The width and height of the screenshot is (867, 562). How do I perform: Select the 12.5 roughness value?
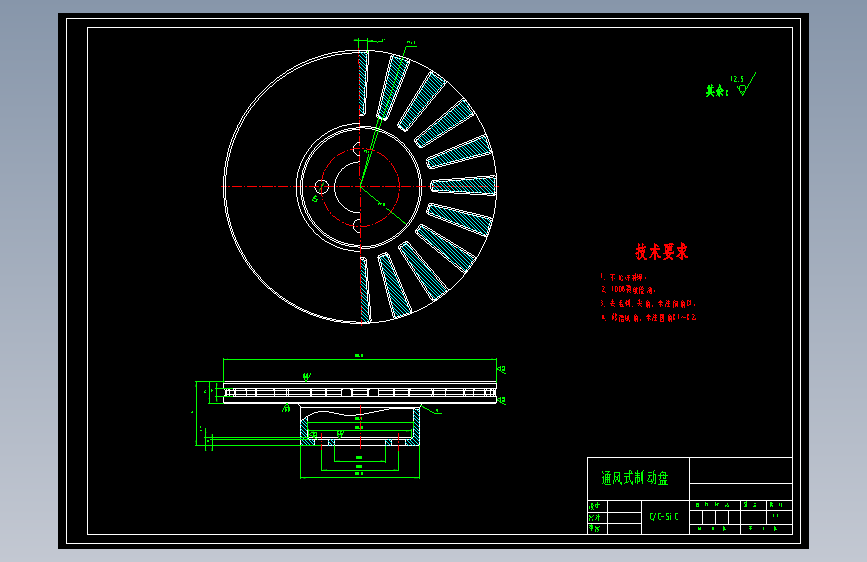pyautogui.click(x=737, y=79)
